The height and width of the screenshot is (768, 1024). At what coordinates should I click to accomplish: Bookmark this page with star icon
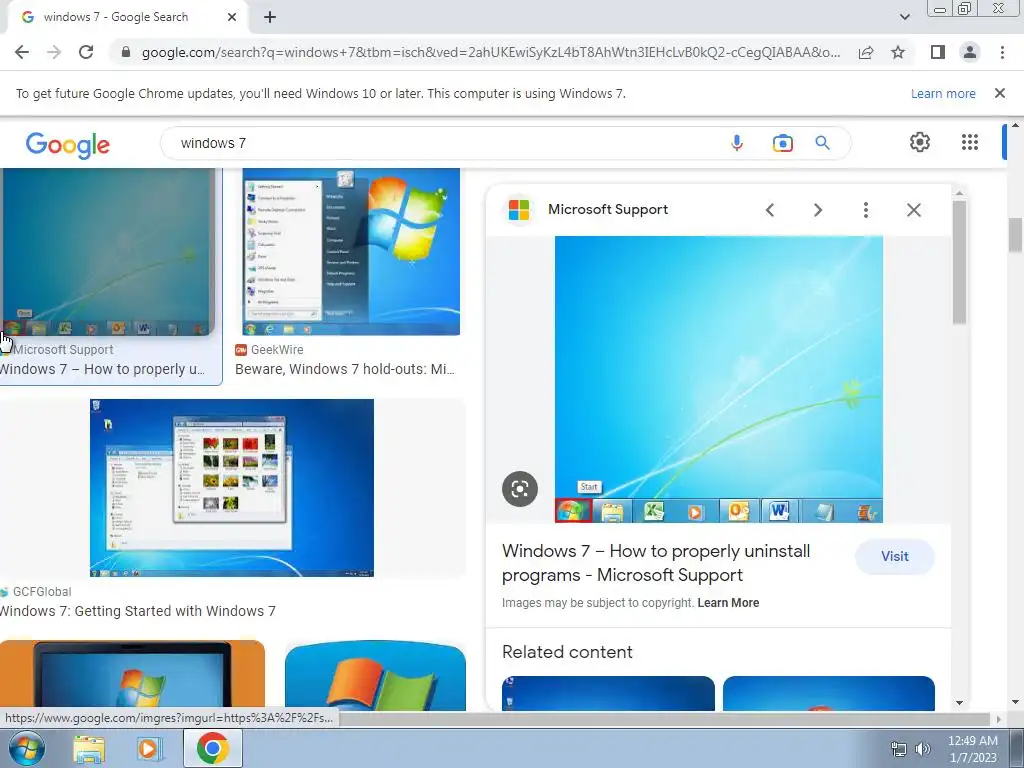[898, 52]
